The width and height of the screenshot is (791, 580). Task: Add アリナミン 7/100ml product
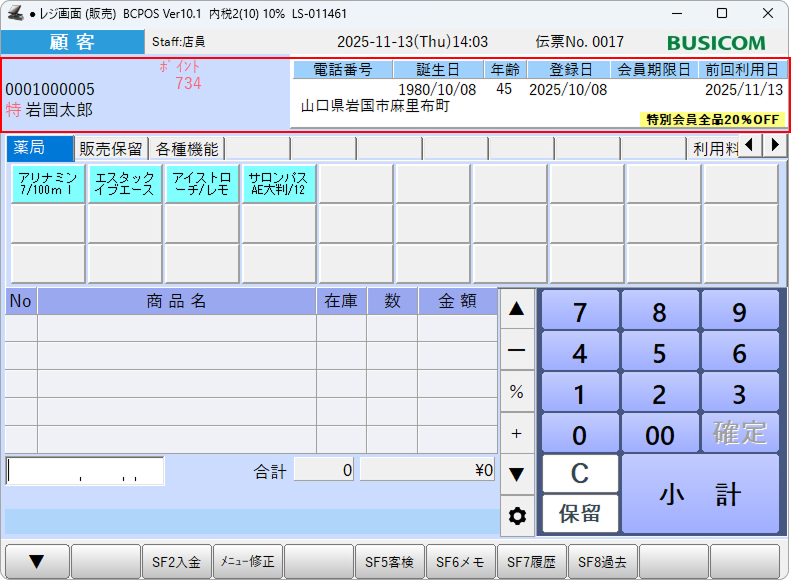pos(48,184)
